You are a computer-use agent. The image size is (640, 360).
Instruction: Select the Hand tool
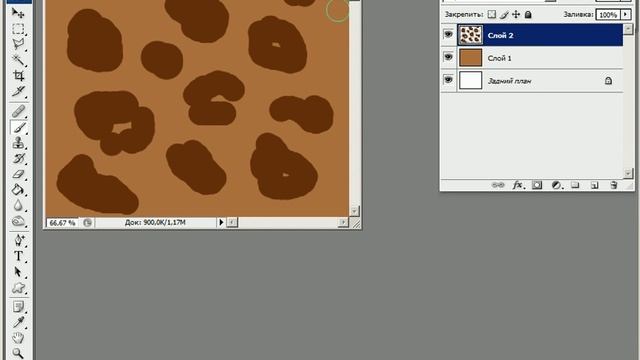[18, 338]
